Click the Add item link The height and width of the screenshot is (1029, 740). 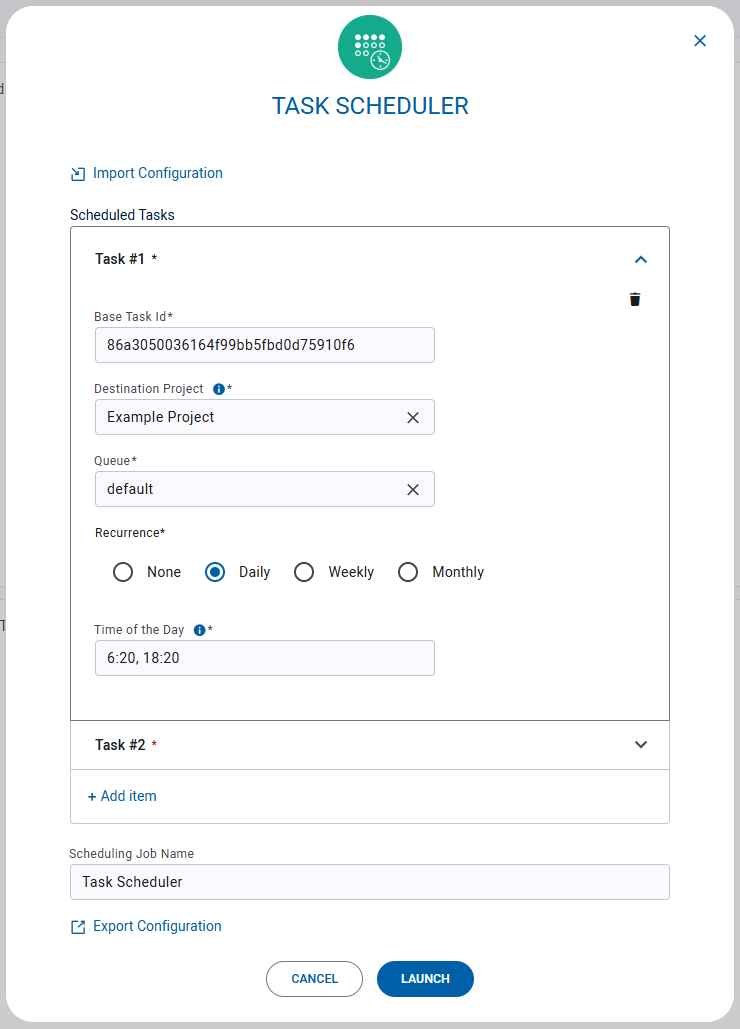pyautogui.click(x=122, y=795)
